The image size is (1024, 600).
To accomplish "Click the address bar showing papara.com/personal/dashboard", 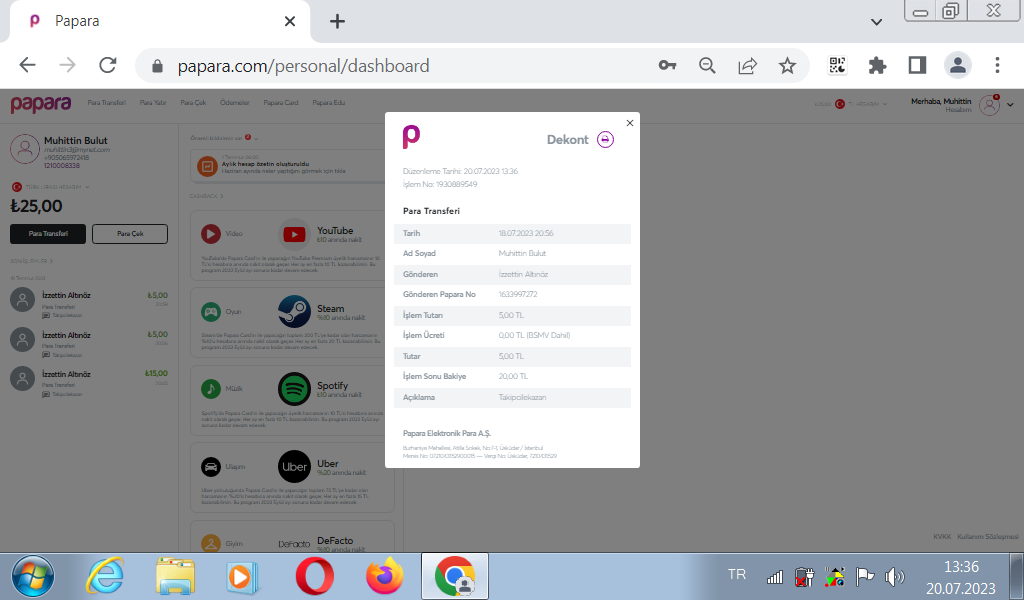I will pyautogui.click(x=303, y=66).
